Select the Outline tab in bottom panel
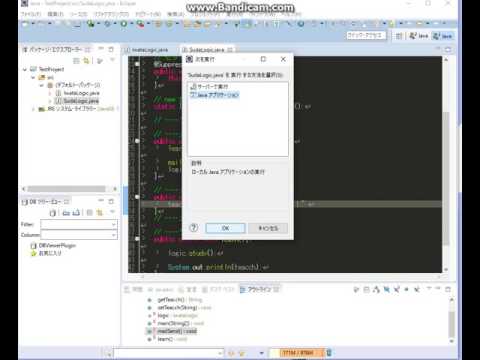The image size is (480, 360). point(259,289)
